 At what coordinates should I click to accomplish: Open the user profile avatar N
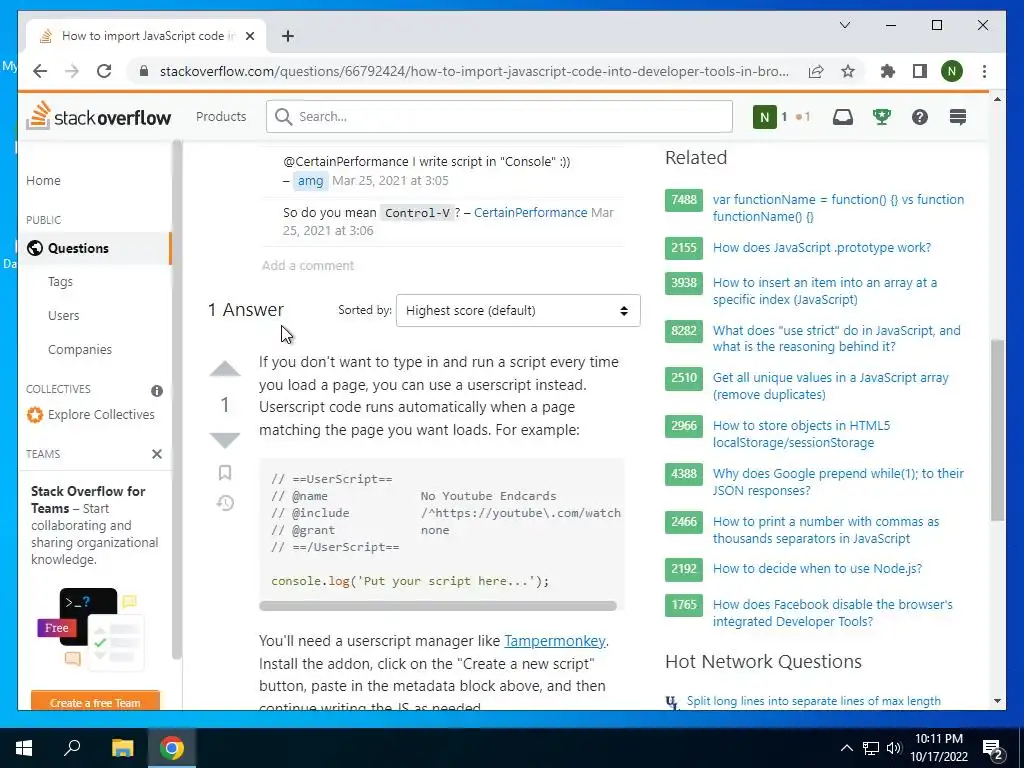[764, 117]
